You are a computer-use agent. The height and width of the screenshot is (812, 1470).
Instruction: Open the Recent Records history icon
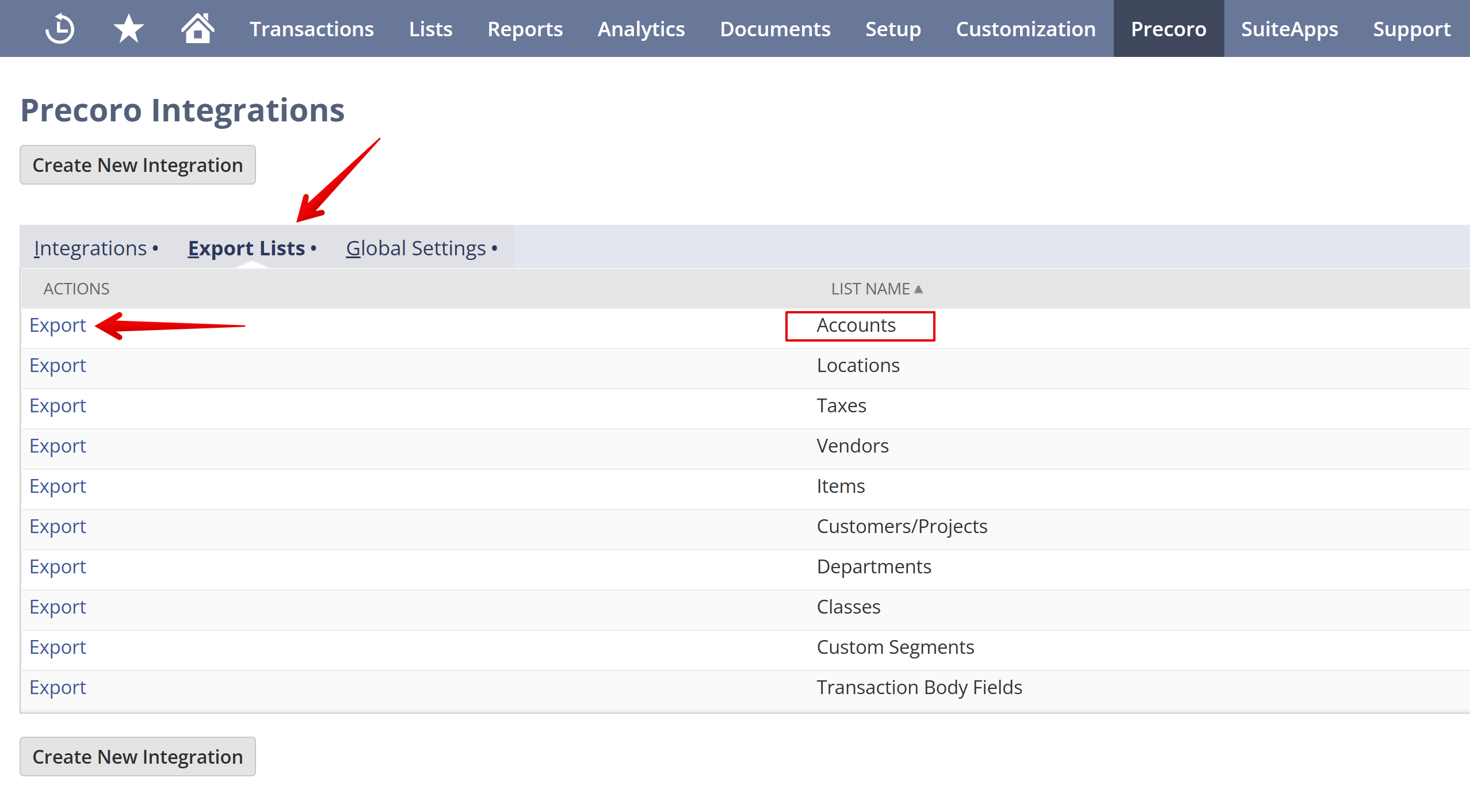point(60,29)
